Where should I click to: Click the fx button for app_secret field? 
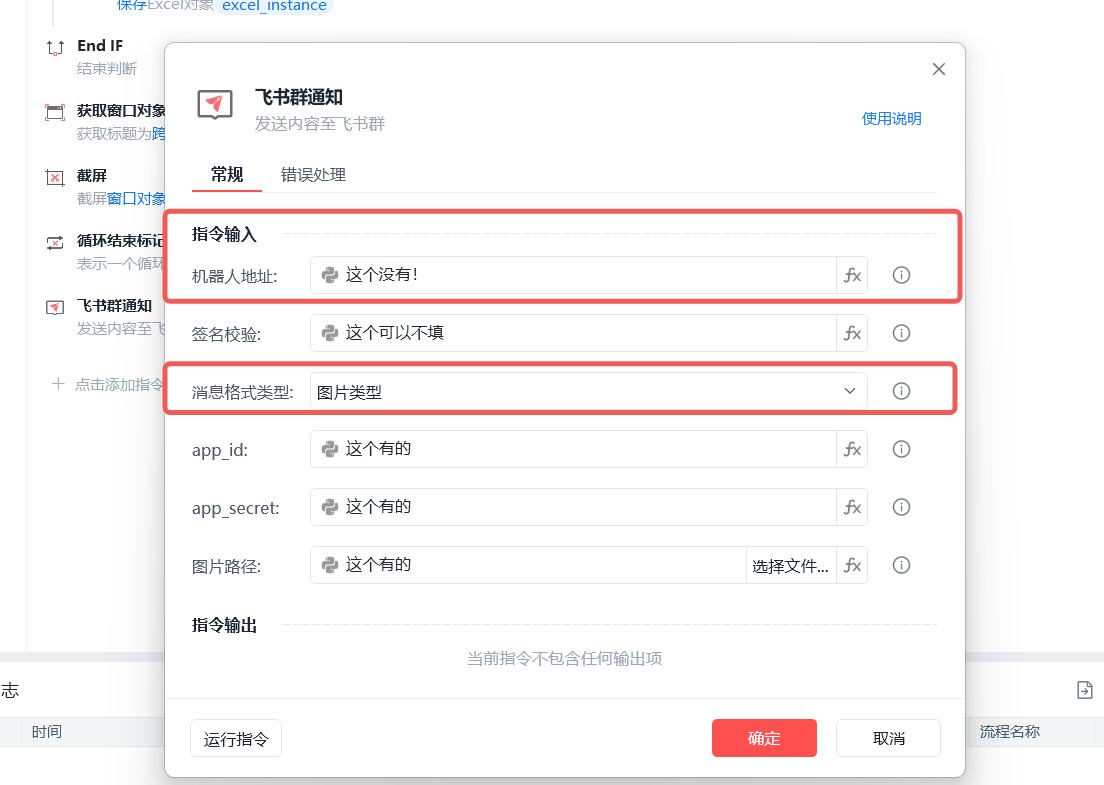(x=852, y=507)
